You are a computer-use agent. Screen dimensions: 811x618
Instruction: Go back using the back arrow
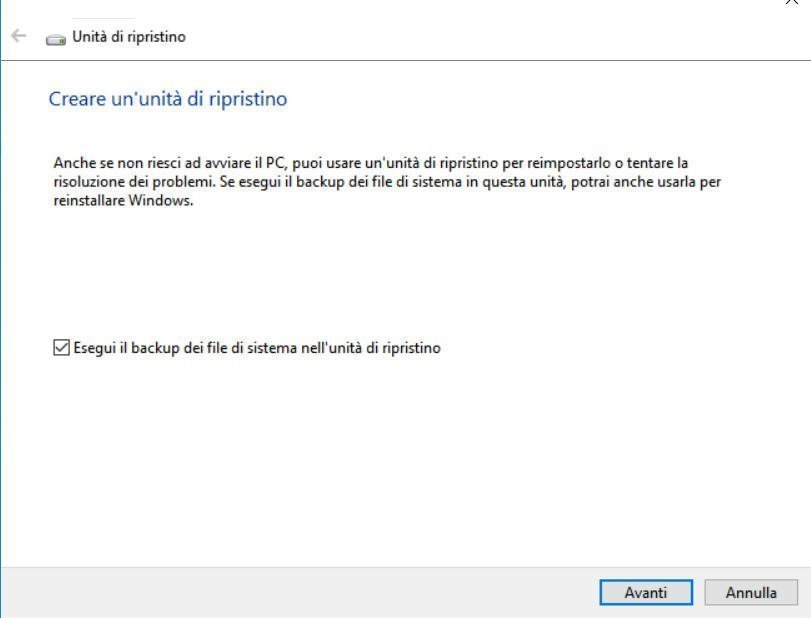tap(15, 37)
